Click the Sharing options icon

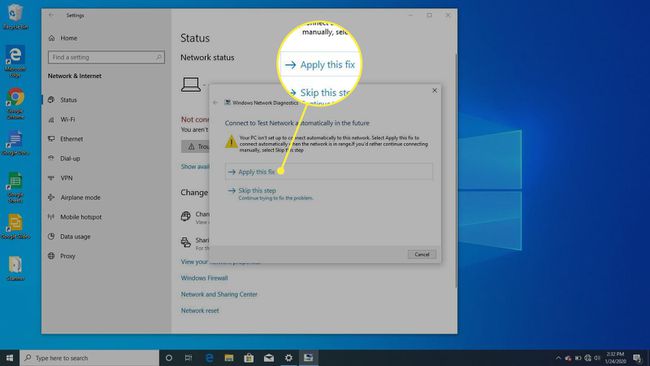[186, 242]
